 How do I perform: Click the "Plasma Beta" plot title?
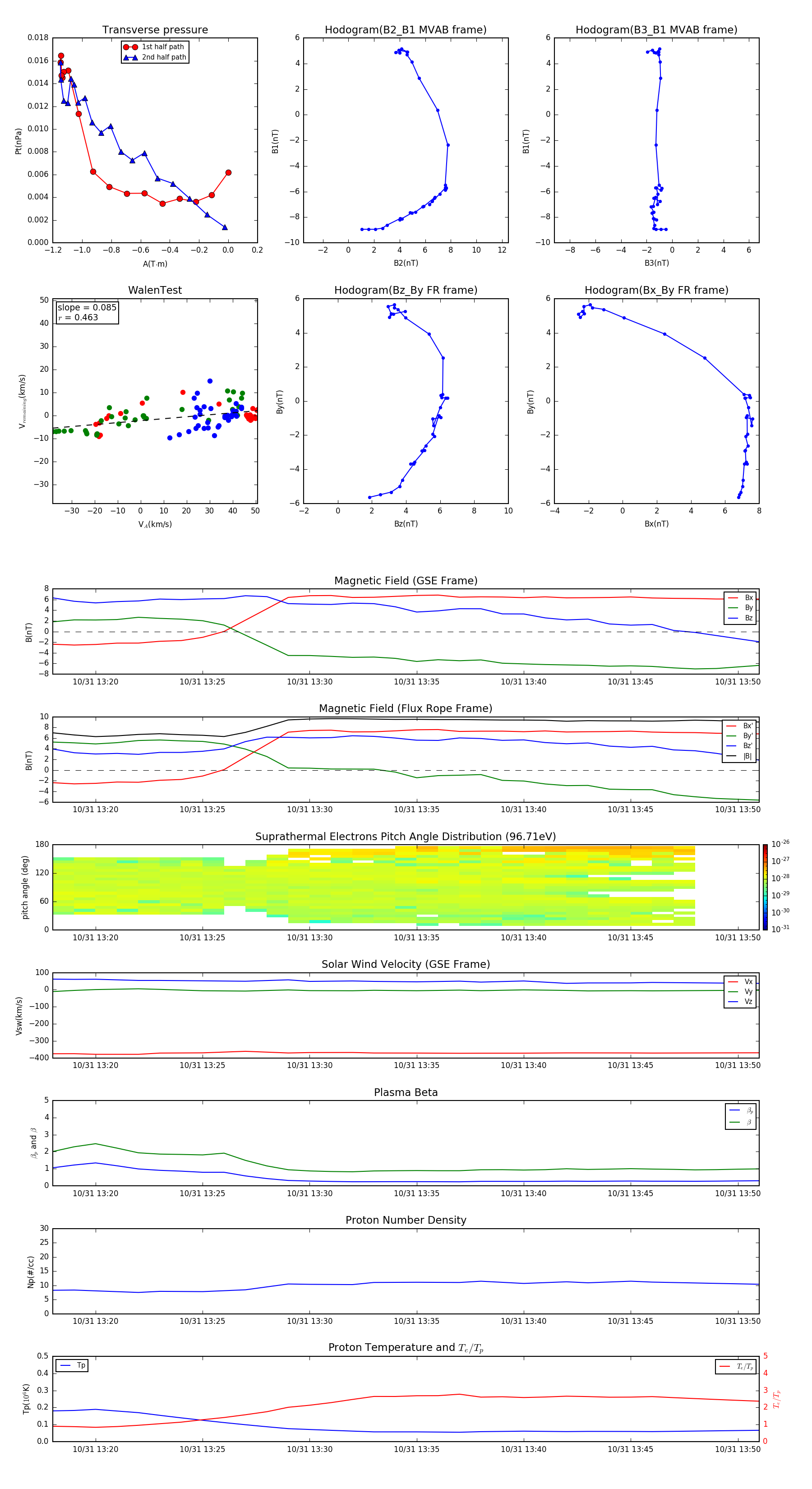coord(406,1092)
